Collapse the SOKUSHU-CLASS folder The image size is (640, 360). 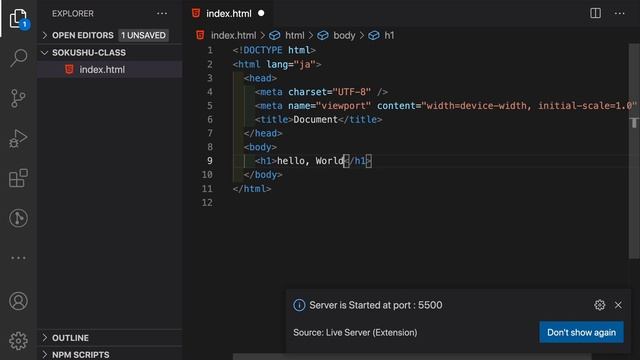pyautogui.click(x=110, y=53)
